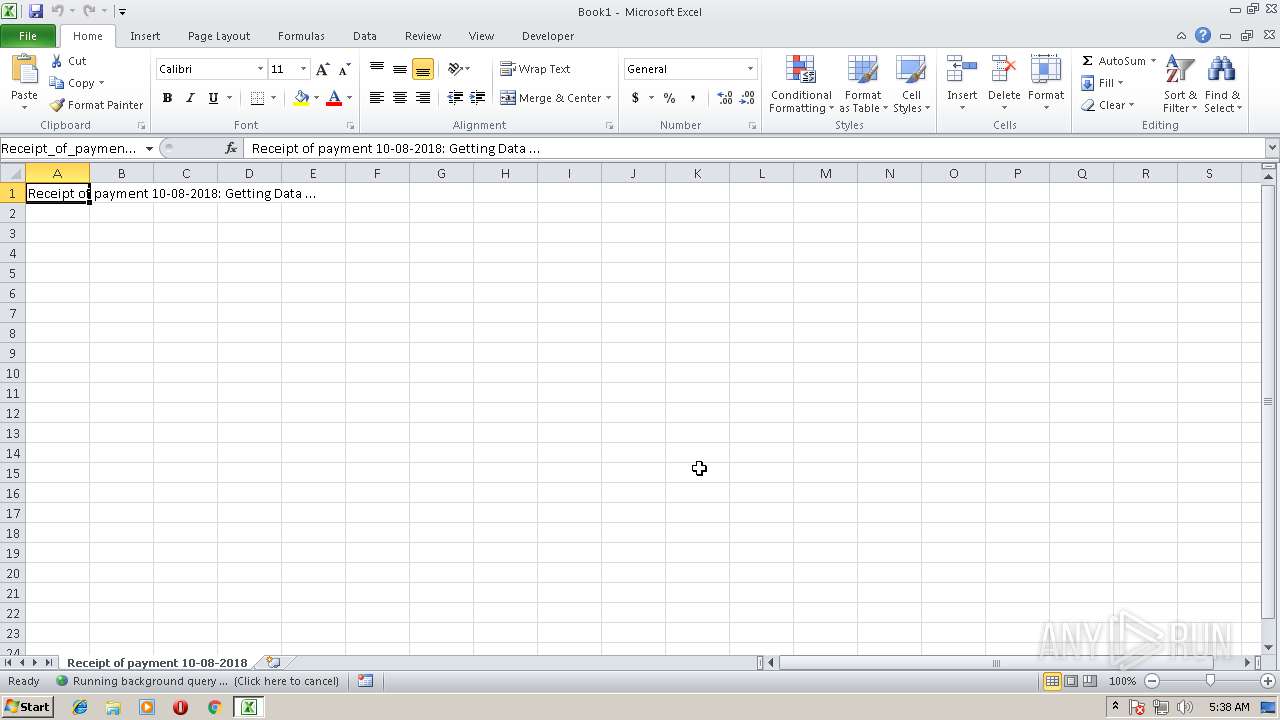Click AutoSum
The width and height of the screenshot is (1280, 720).
pos(1112,61)
